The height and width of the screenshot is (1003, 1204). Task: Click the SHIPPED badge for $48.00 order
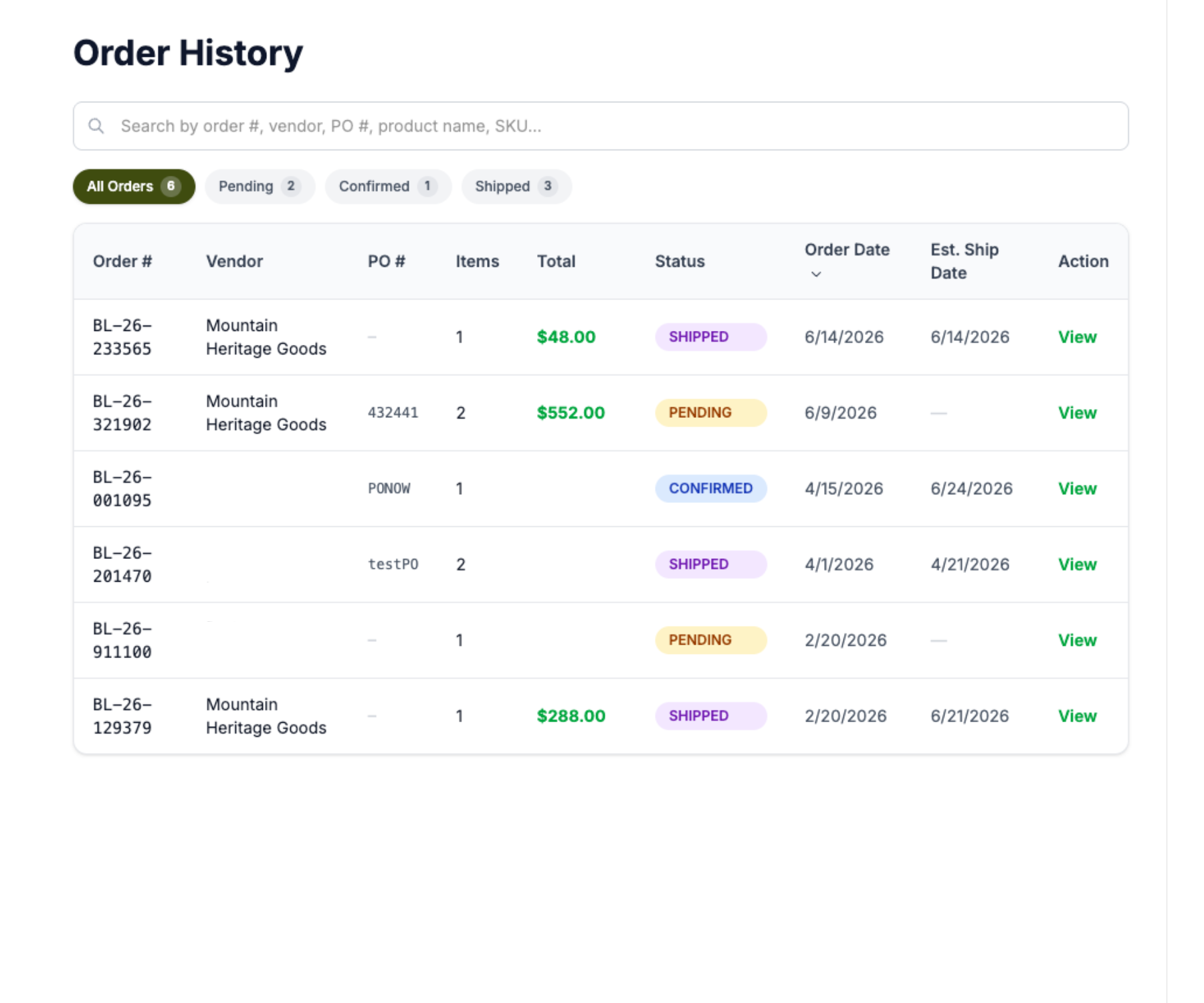[710, 337]
